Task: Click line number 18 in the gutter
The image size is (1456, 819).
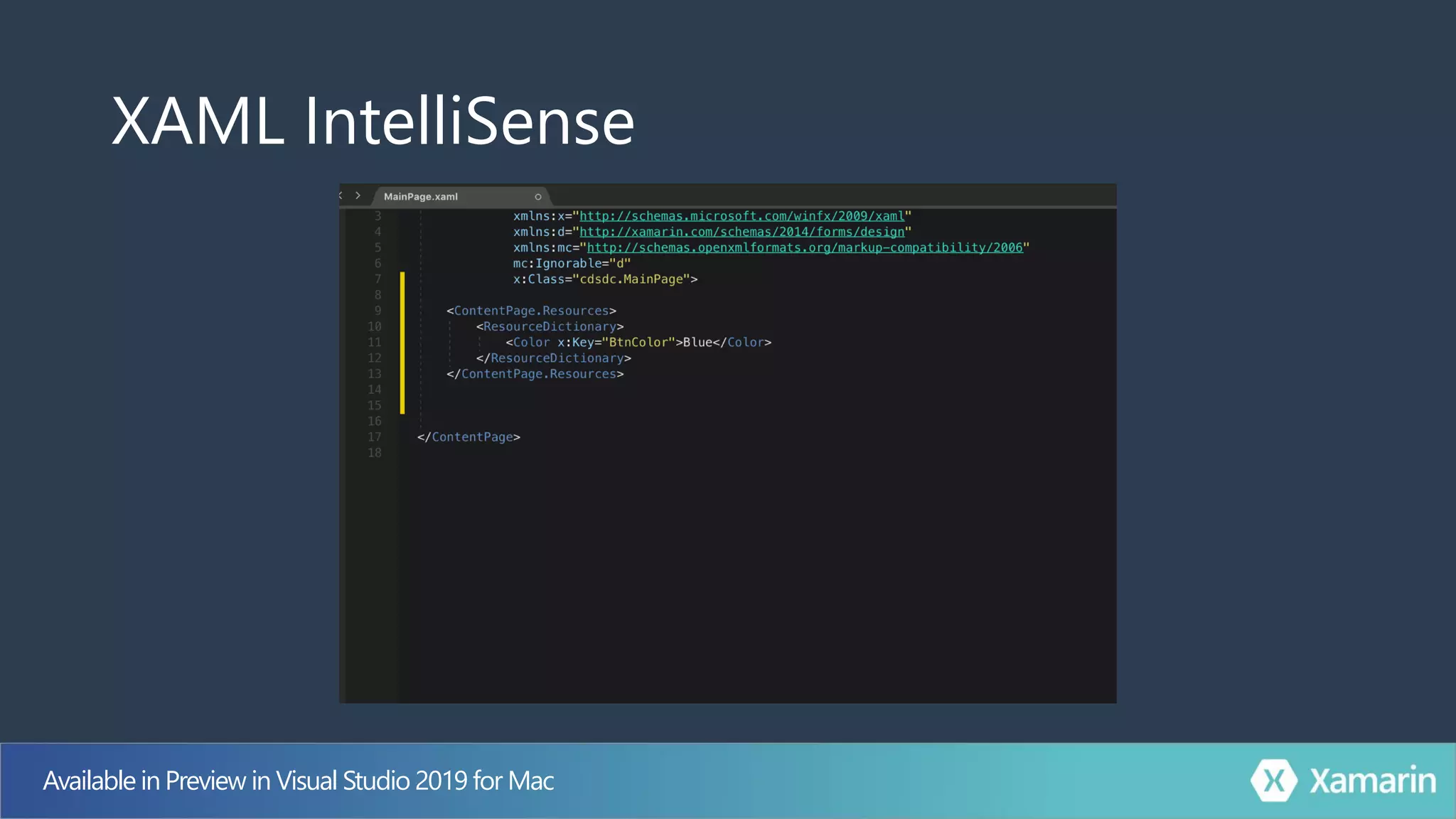Action: (x=375, y=453)
